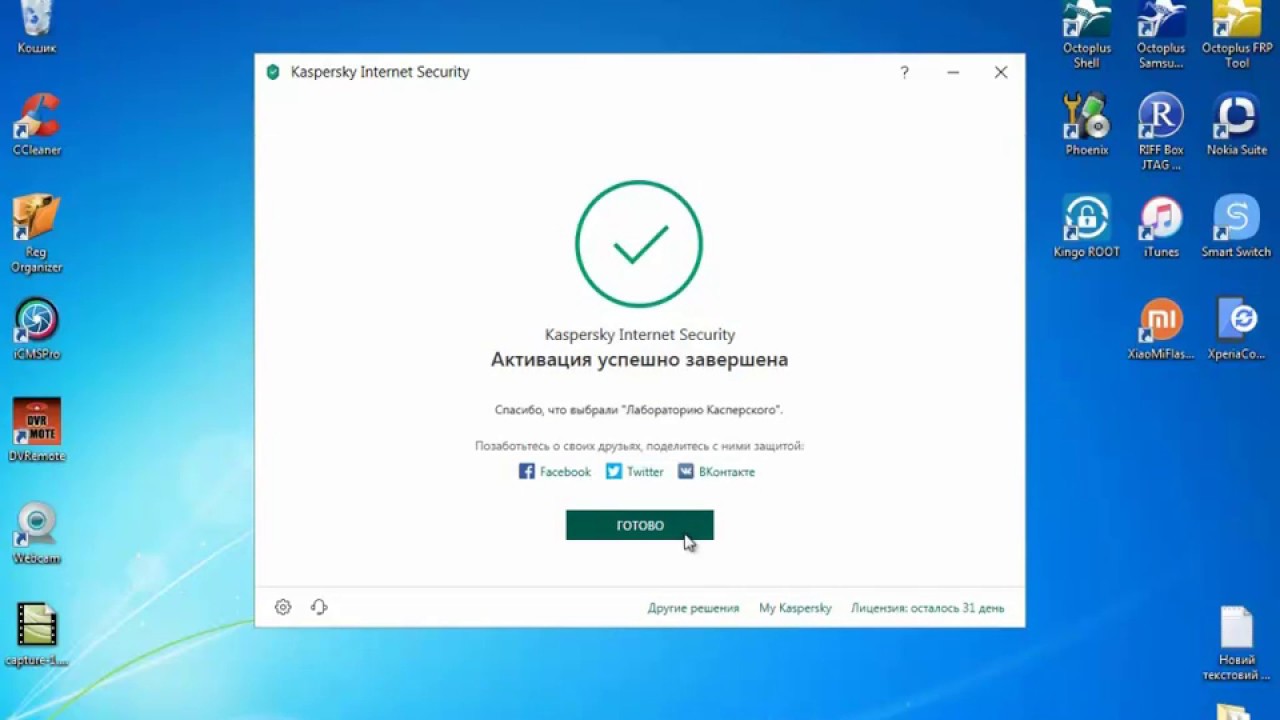Select the Octoplus Shell desktop icon
The image size is (1280, 720).
coord(1087,35)
